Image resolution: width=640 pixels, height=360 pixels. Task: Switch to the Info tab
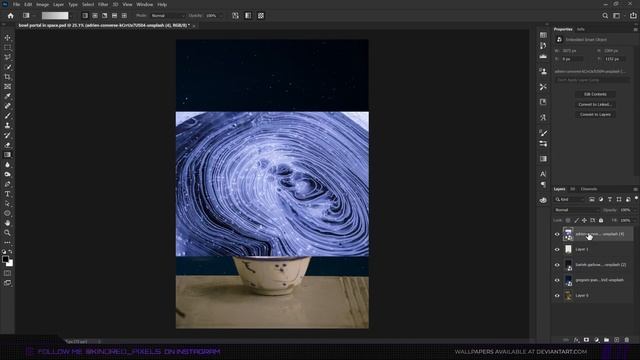580,29
